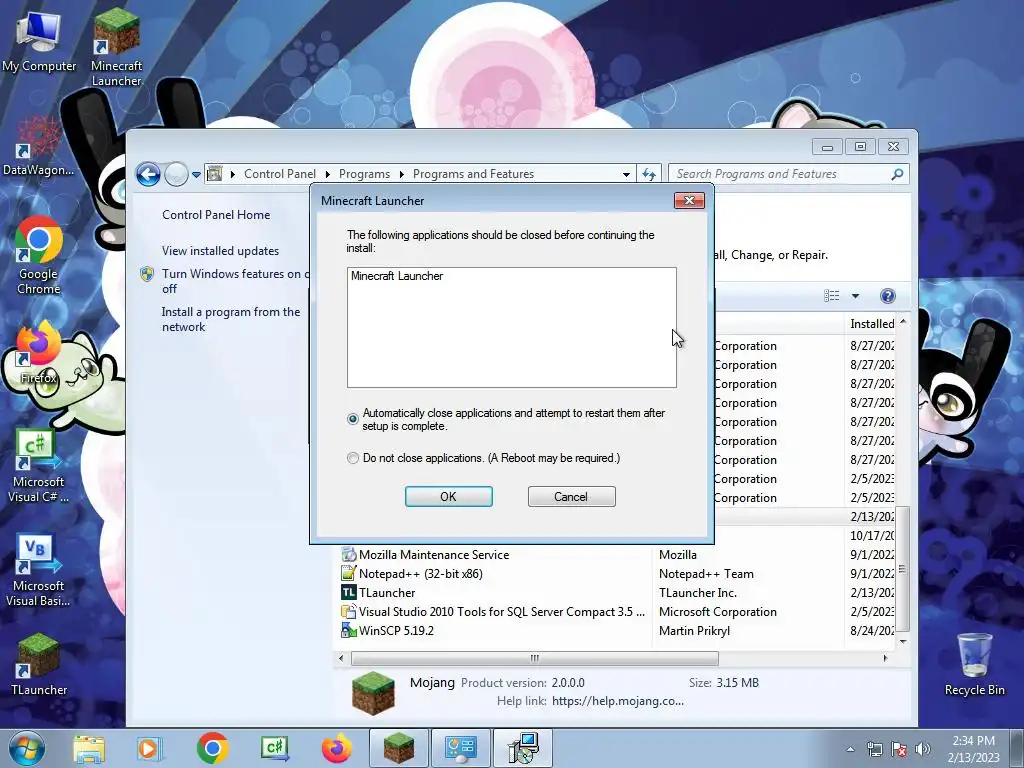Image resolution: width=1024 pixels, height=768 pixels.
Task: Open View installed updates link
Action: (x=221, y=251)
